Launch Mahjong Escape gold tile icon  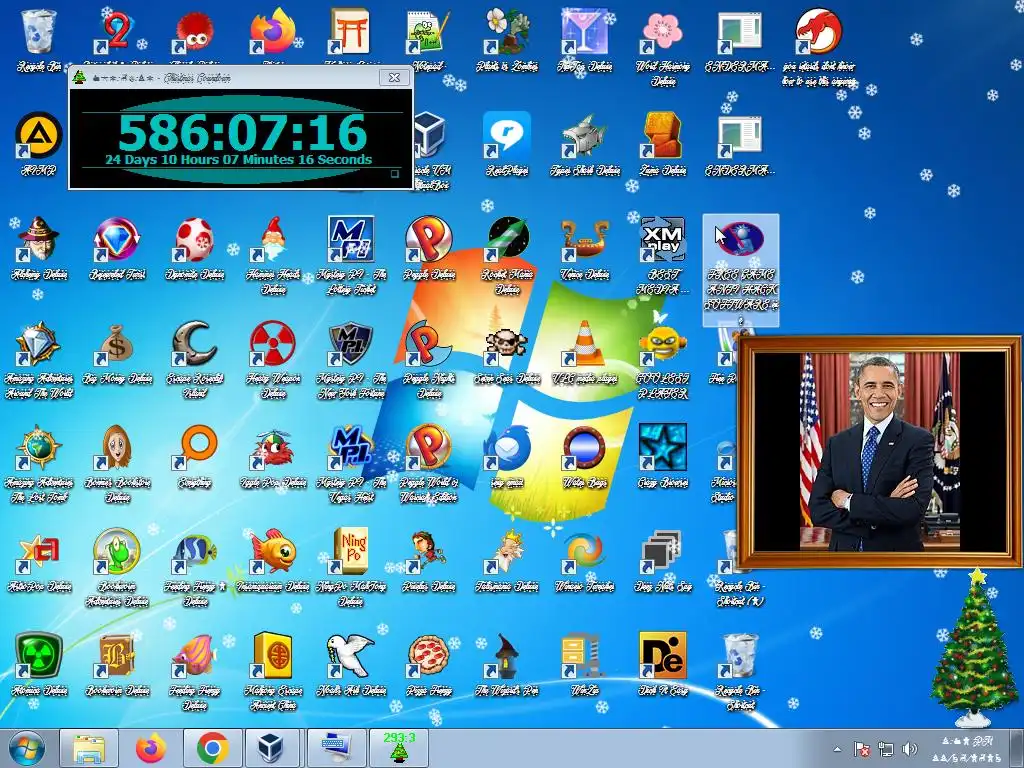coord(273,656)
